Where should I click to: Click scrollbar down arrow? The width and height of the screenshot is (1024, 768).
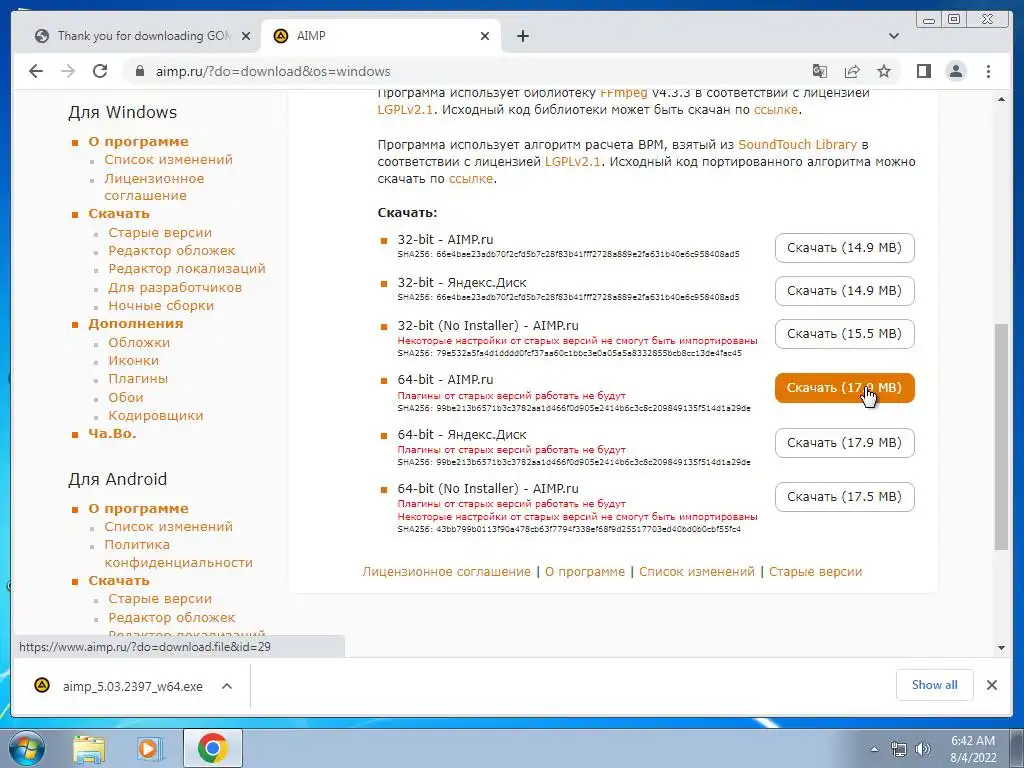click(1001, 648)
